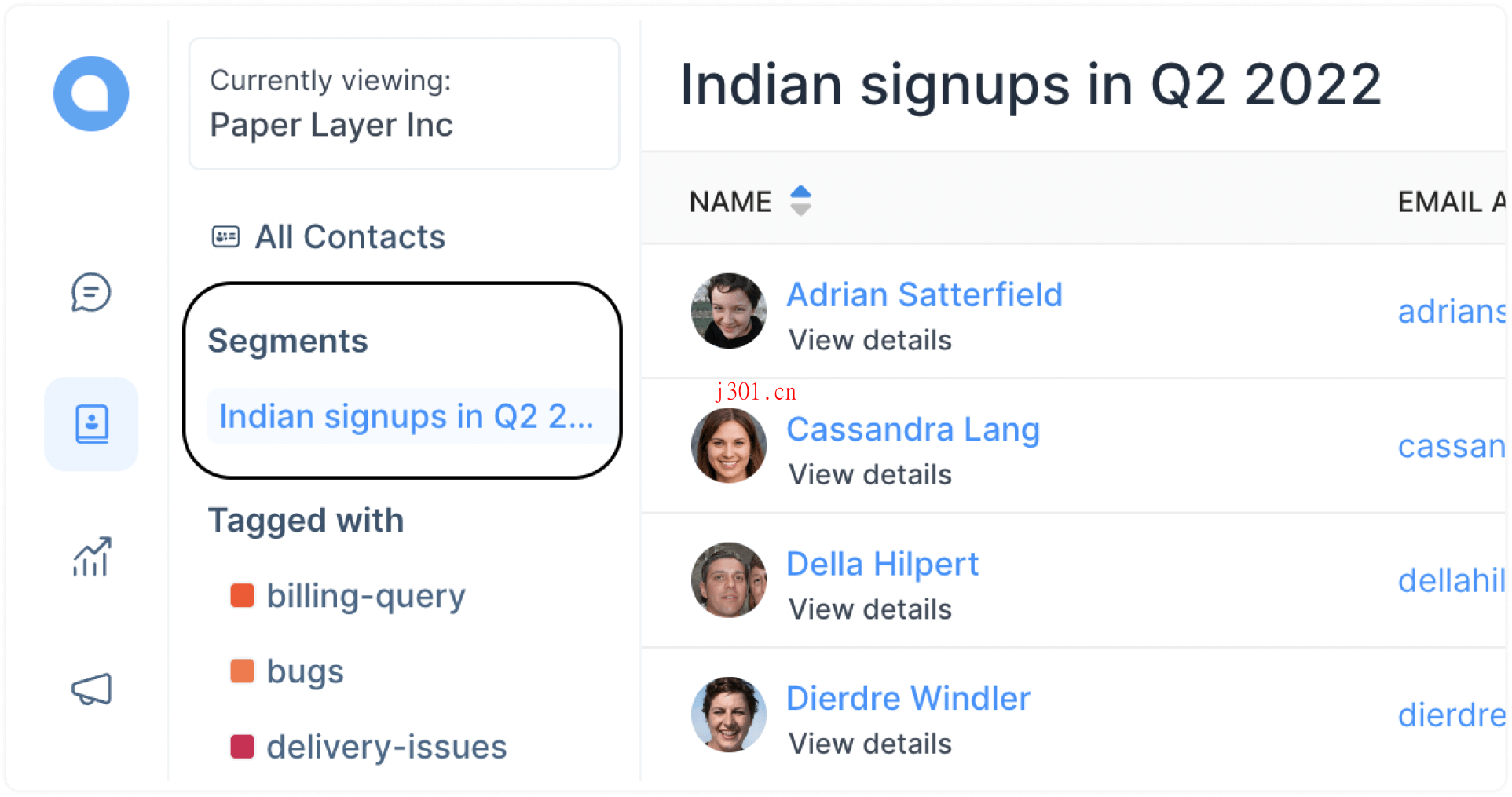The image size is (1512, 797).
Task: Open the Conversations chat bubble icon
Action: [x=91, y=292]
